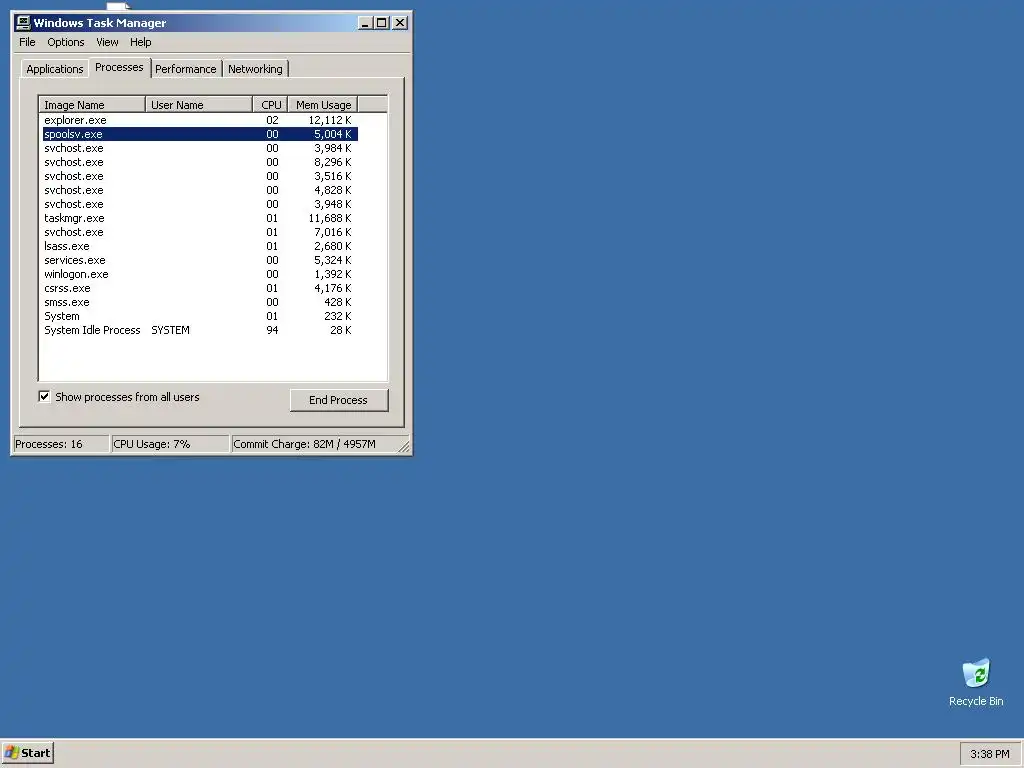Open the Networking tab
This screenshot has width=1024, height=768.
[255, 69]
